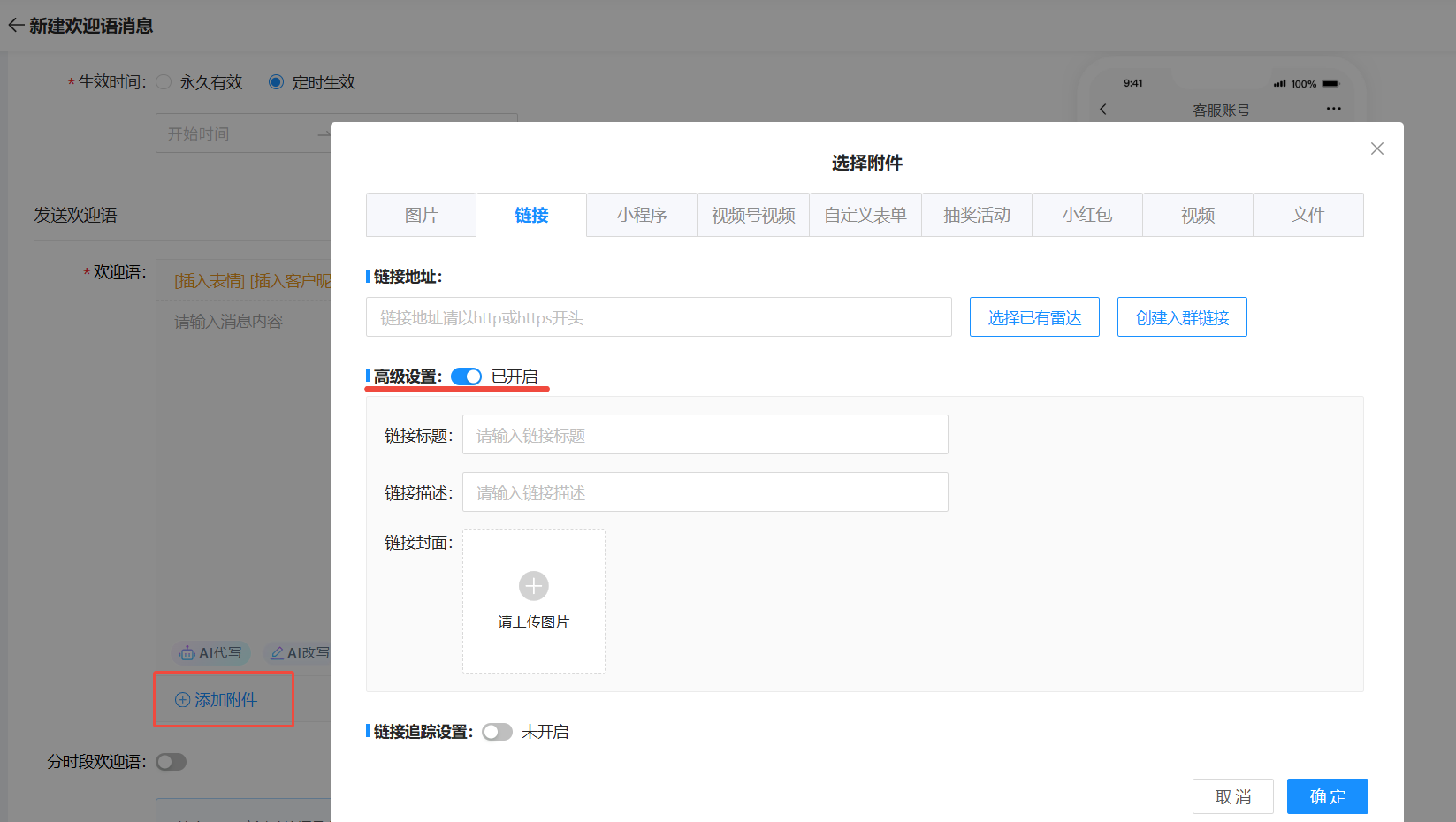Select the 定时生效 radio option
1456x822 pixels.
coord(276,82)
